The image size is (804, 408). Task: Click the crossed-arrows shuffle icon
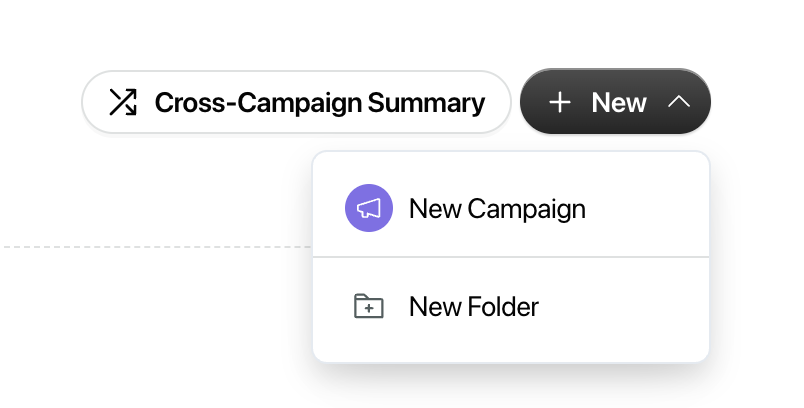[x=123, y=102]
